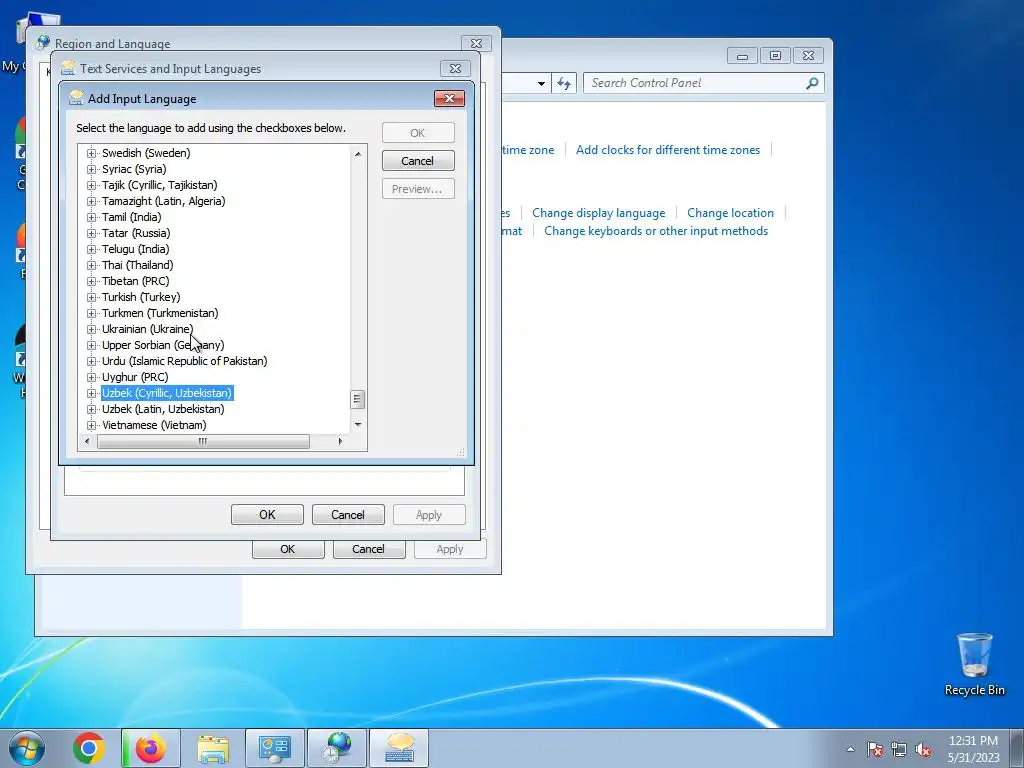Click the disabled OK button in Add Input Language
1024x768 pixels.
[418, 133]
